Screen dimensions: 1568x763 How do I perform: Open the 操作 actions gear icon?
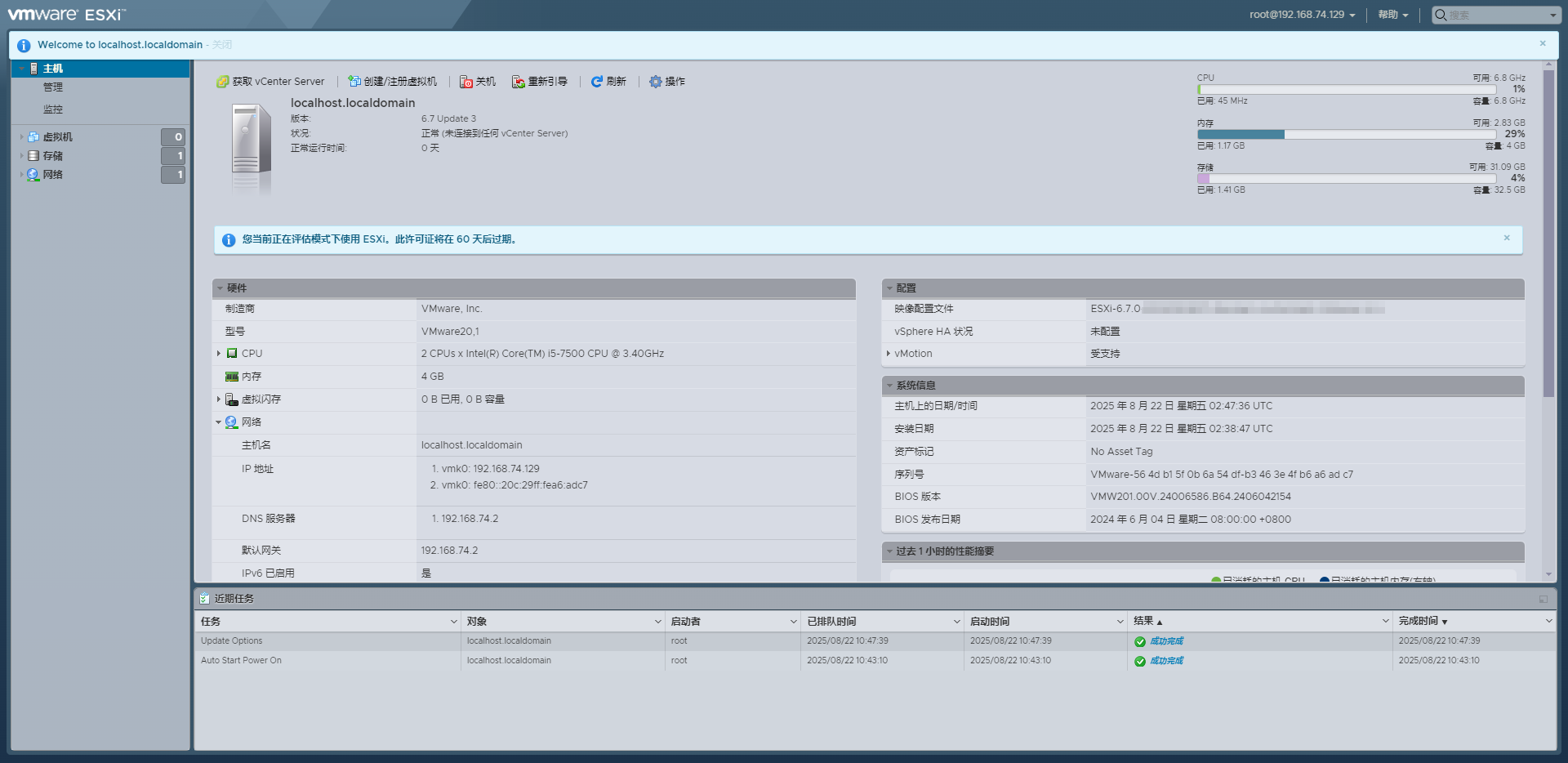[x=654, y=81]
